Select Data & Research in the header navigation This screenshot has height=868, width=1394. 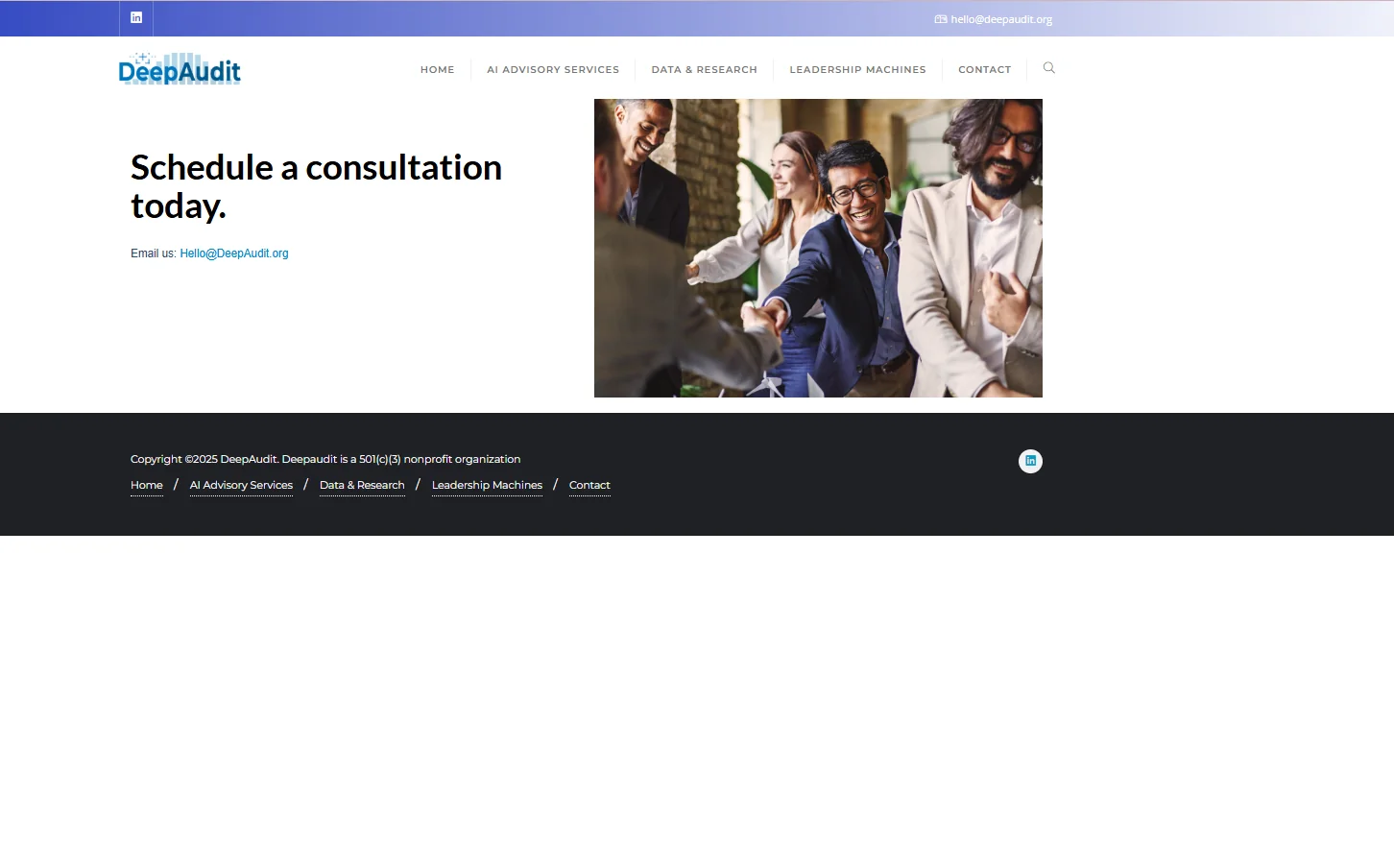tap(704, 70)
